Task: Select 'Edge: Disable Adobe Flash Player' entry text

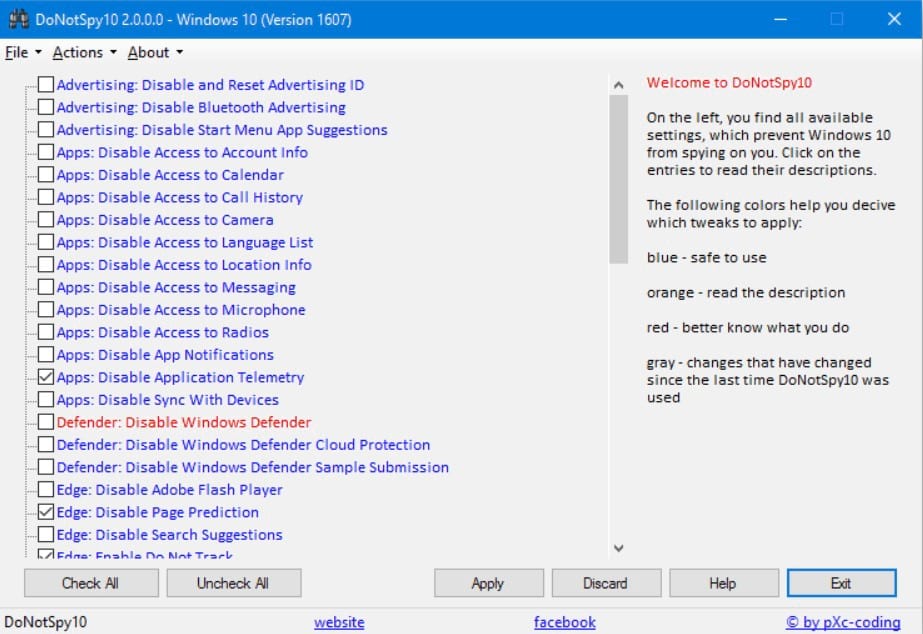Action: pos(170,490)
